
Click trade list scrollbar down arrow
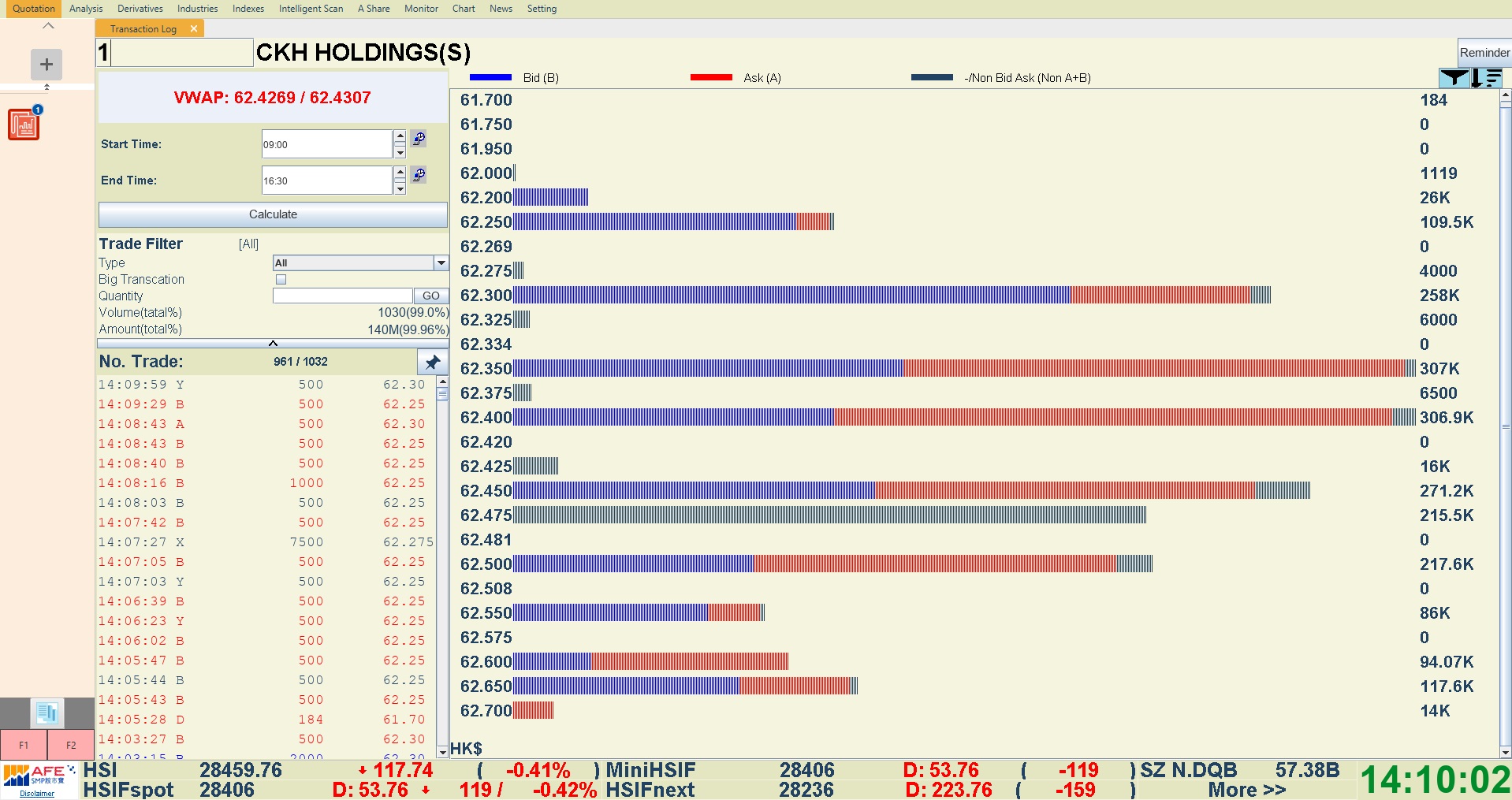click(x=442, y=753)
